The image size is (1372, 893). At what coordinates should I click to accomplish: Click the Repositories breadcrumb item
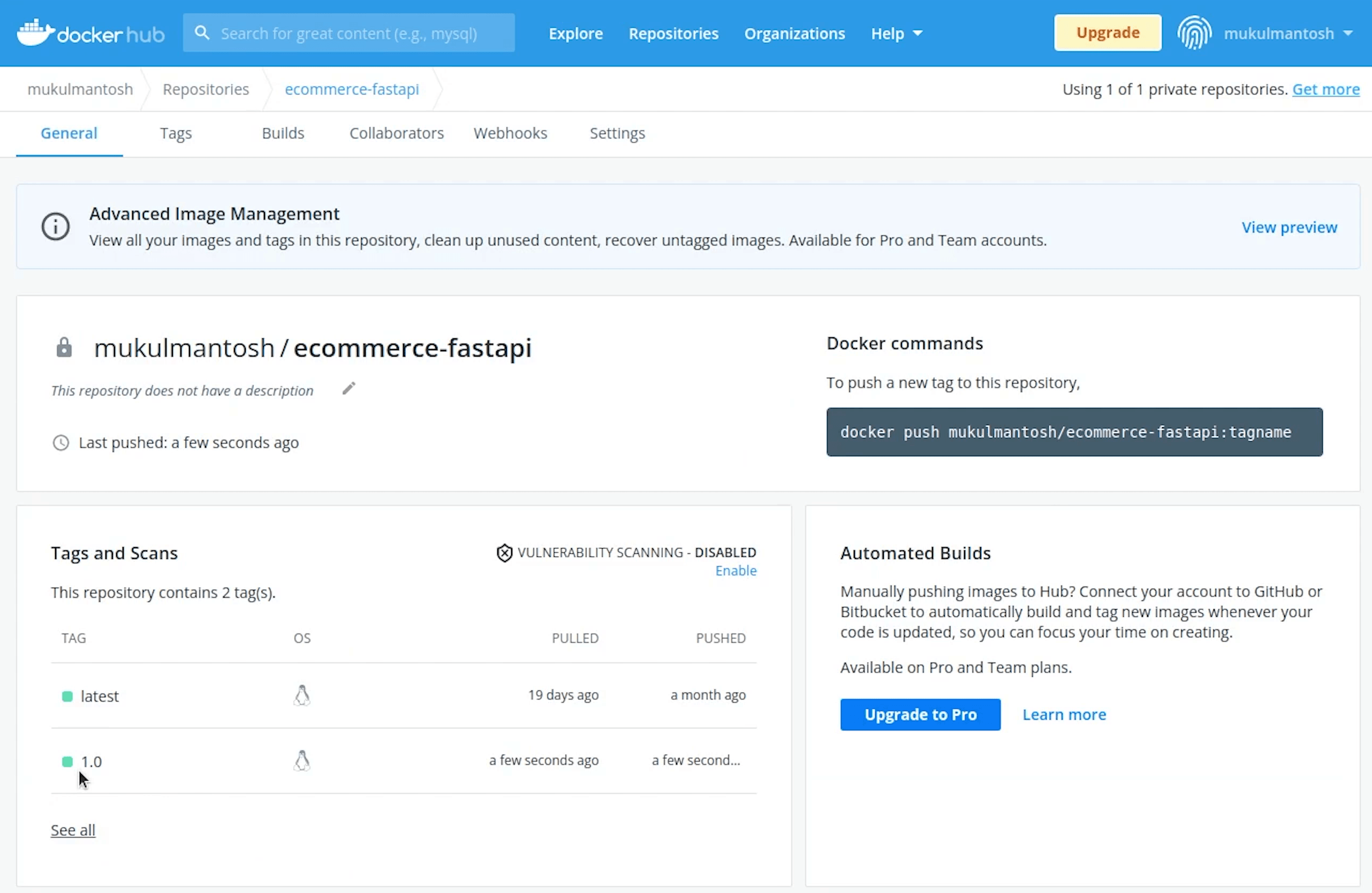click(x=206, y=89)
